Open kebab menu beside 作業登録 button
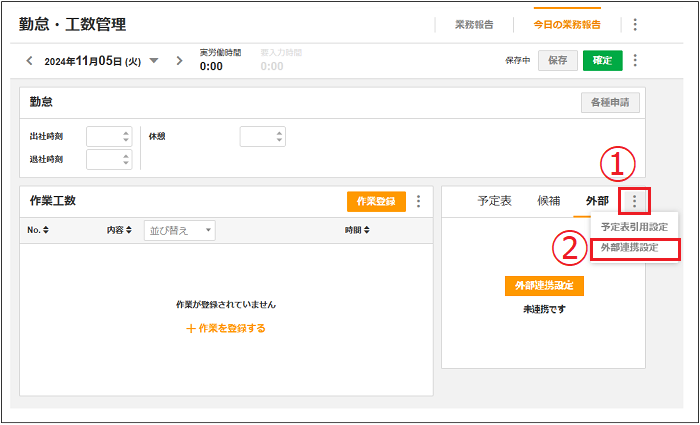The width and height of the screenshot is (700, 425). [418, 201]
